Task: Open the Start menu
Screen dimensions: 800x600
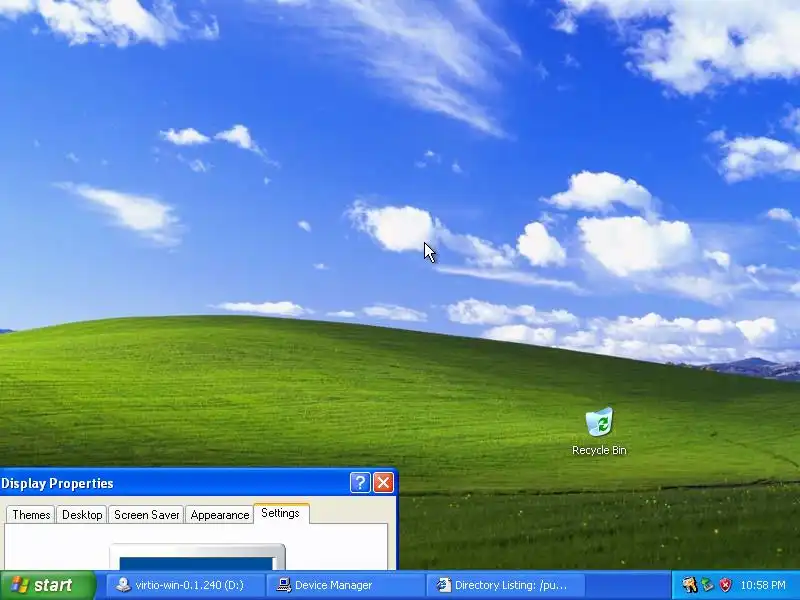Action: click(48, 585)
